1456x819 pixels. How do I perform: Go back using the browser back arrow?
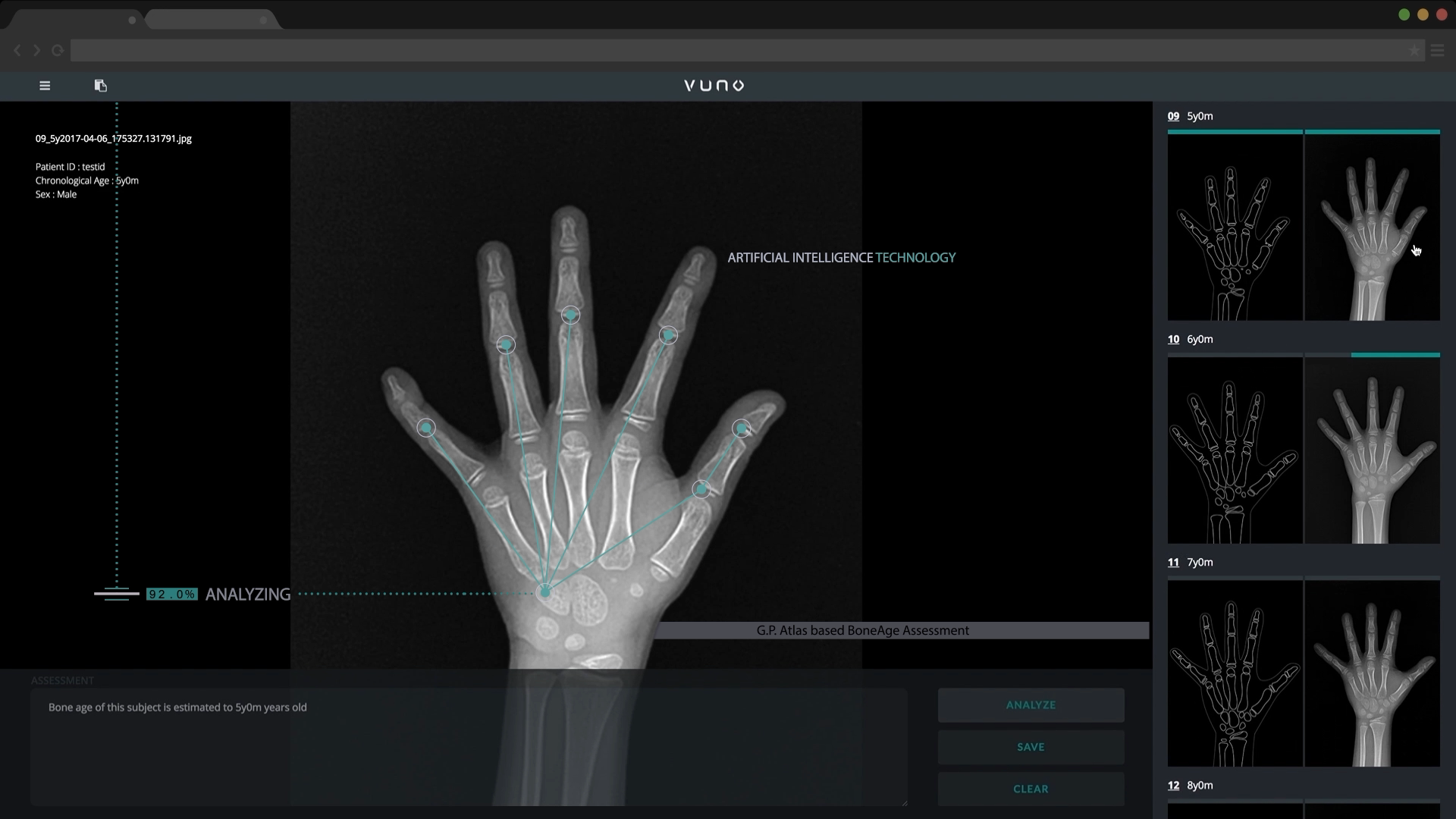[x=17, y=50]
